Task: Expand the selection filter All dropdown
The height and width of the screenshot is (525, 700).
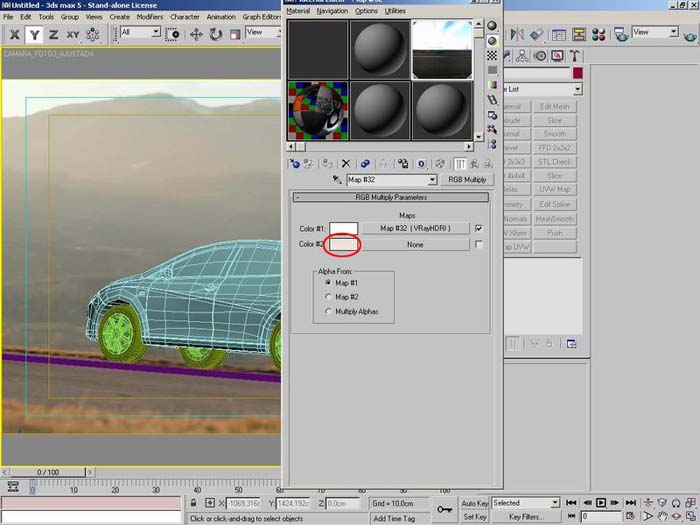Action: (x=155, y=33)
